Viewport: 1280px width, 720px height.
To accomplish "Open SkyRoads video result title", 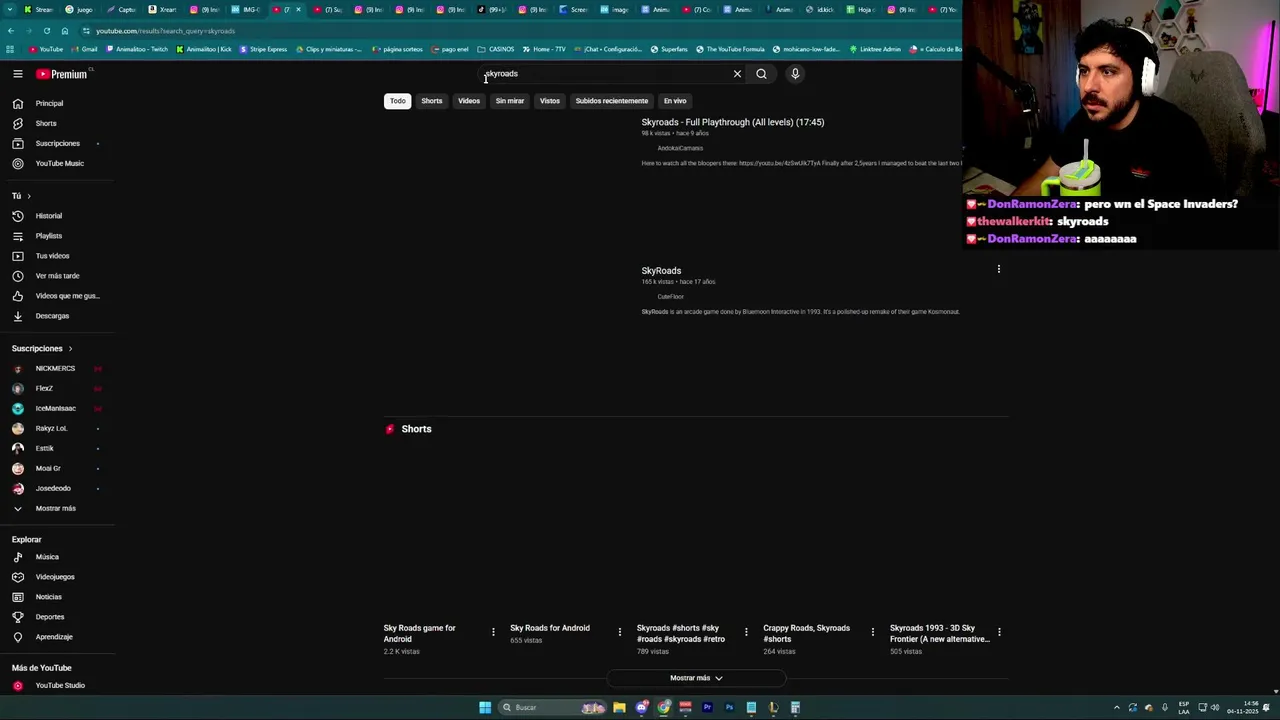I will click(x=661, y=271).
